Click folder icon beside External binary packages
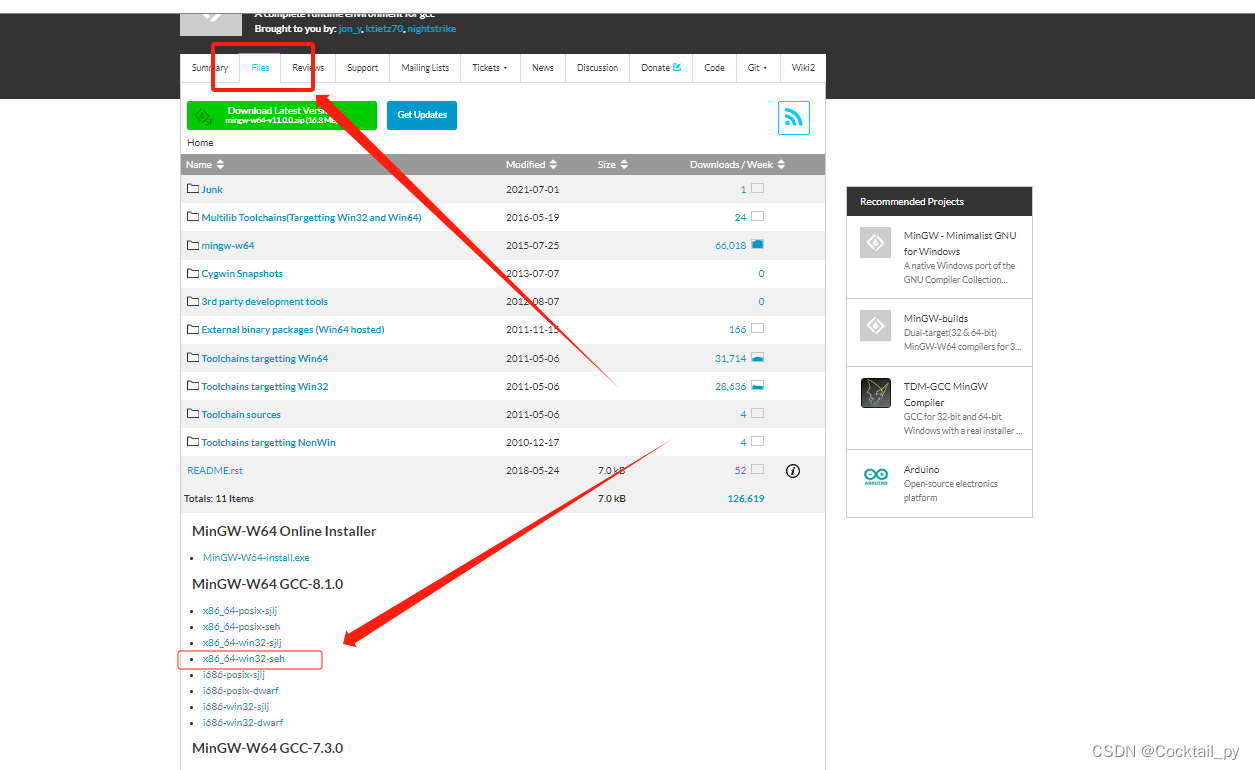Viewport: 1255px width, 770px height. point(193,328)
